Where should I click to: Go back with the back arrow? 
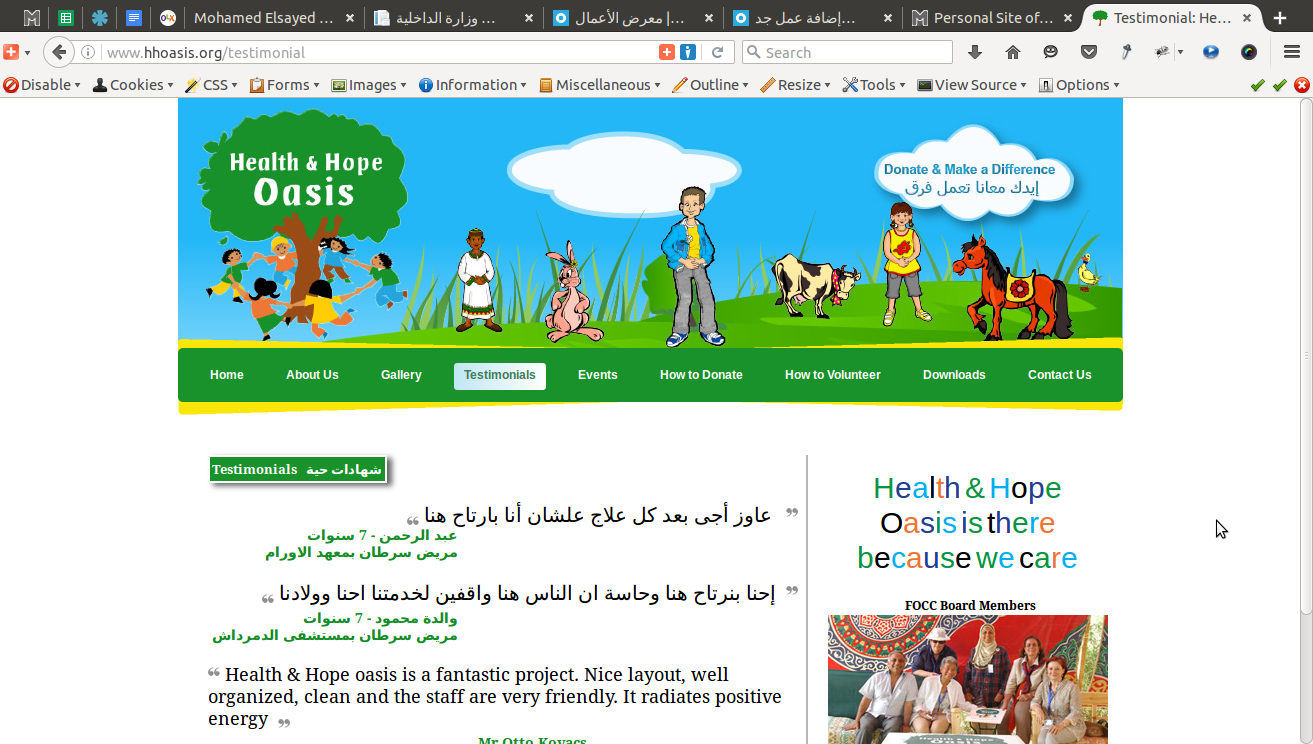point(60,52)
